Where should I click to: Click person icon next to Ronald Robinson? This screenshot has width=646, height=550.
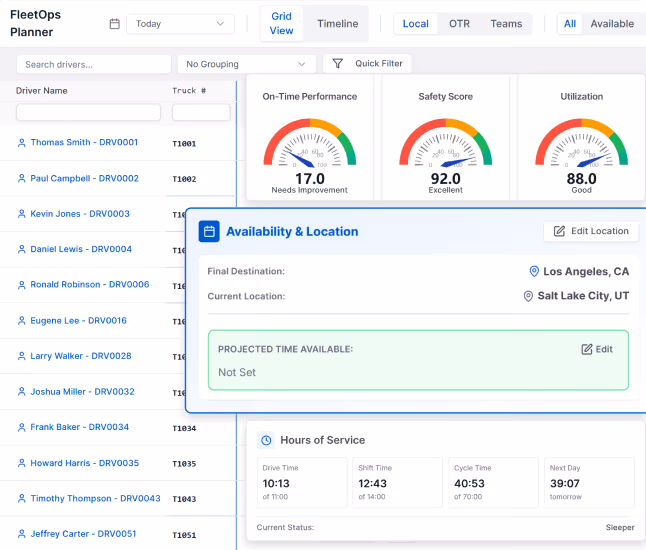(21, 285)
